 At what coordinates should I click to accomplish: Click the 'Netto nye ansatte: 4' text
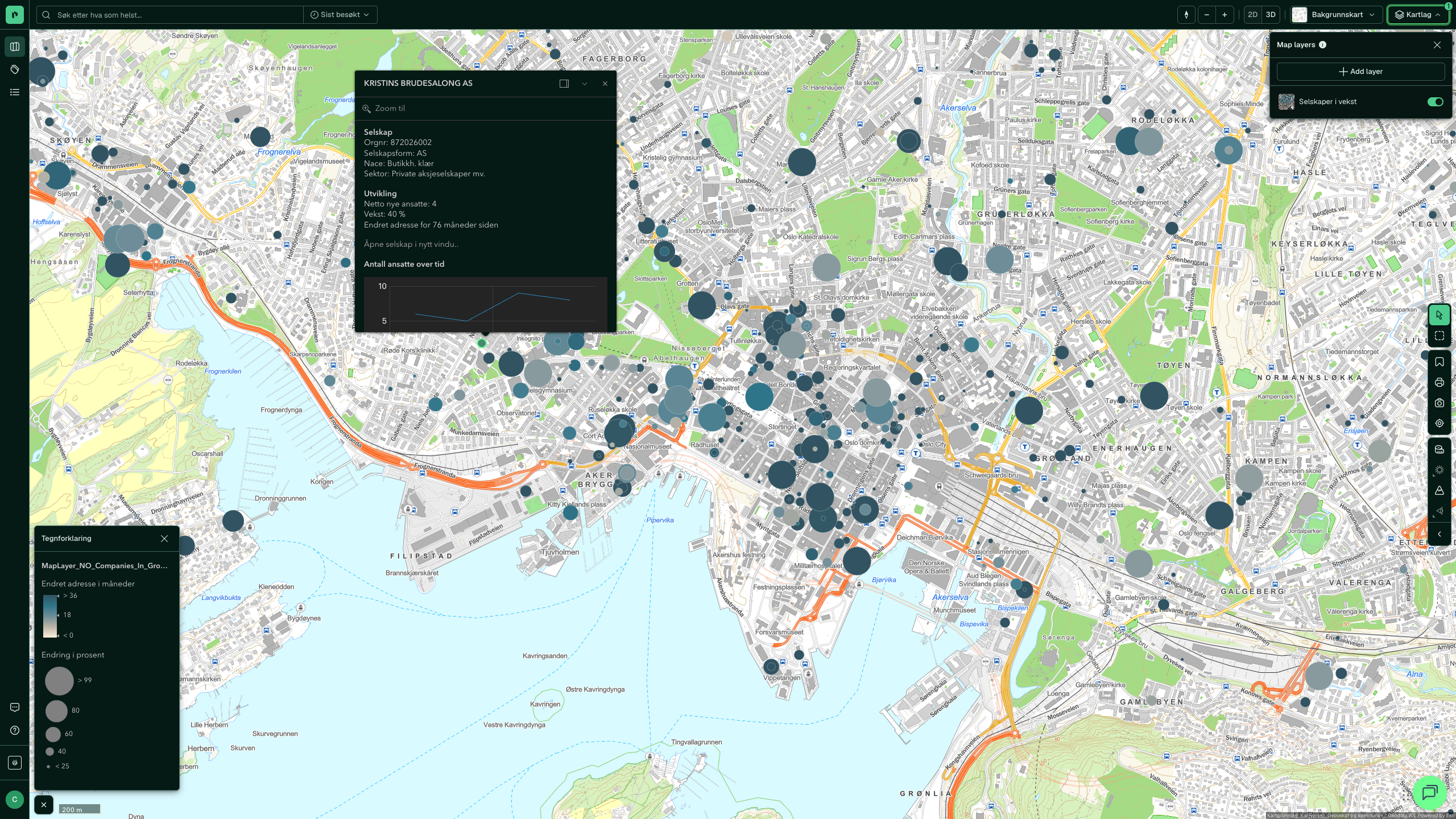coord(400,204)
